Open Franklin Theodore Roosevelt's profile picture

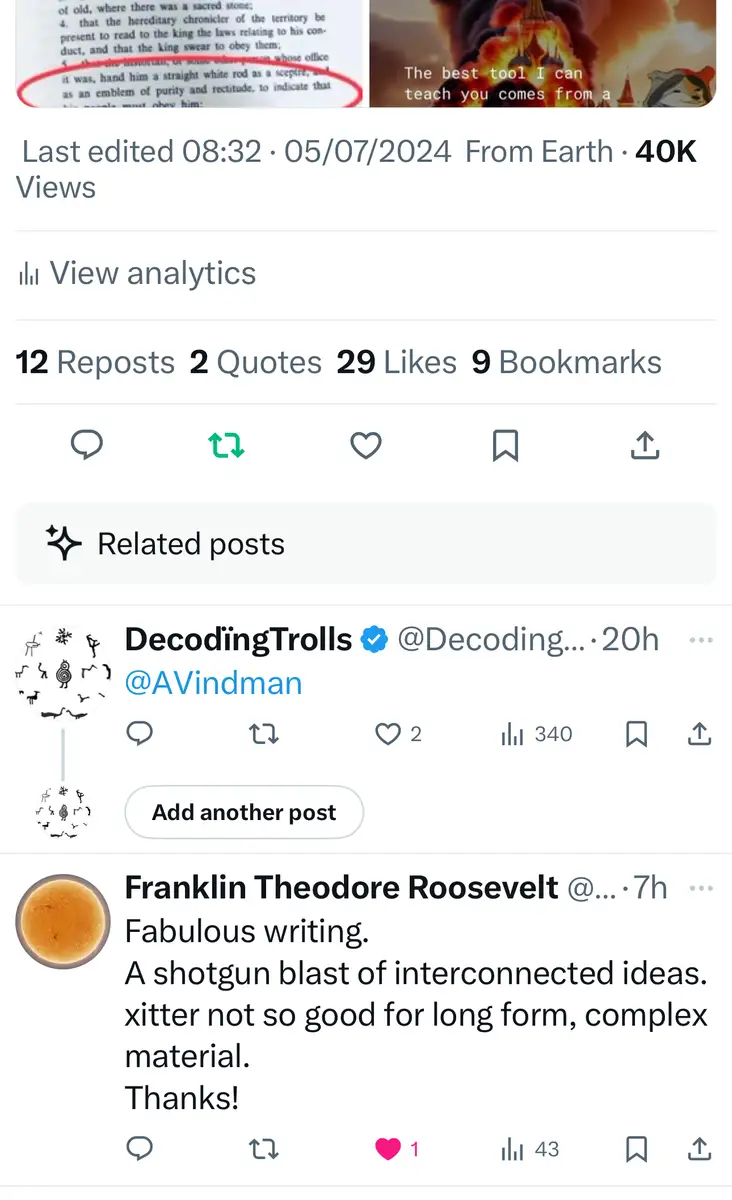pos(62,921)
